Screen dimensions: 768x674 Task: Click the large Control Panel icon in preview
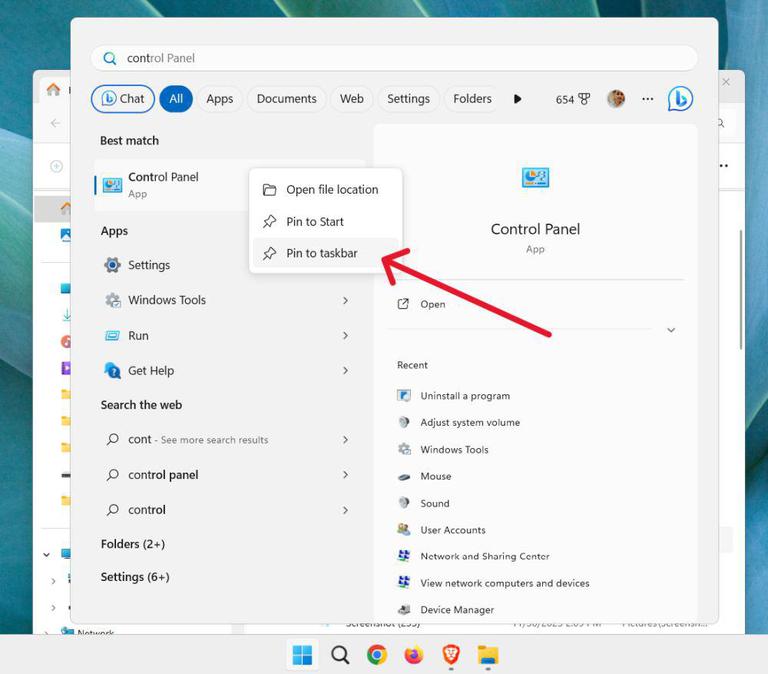[535, 177]
